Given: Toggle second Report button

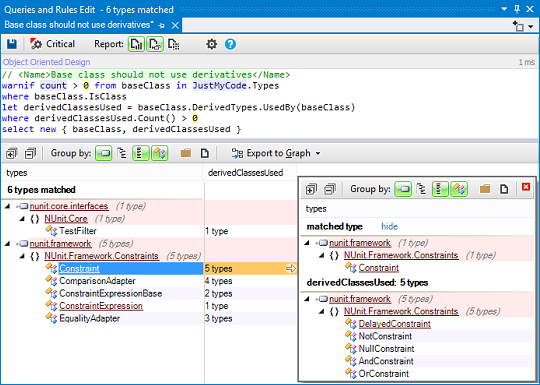Looking at the screenshot, I should click(x=155, y=44).
